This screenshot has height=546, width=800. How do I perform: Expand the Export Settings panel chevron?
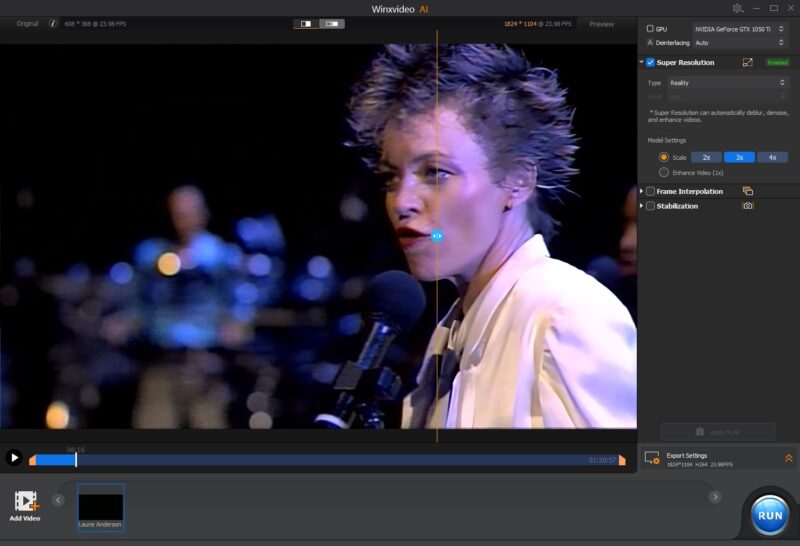[x=788, y=458]
